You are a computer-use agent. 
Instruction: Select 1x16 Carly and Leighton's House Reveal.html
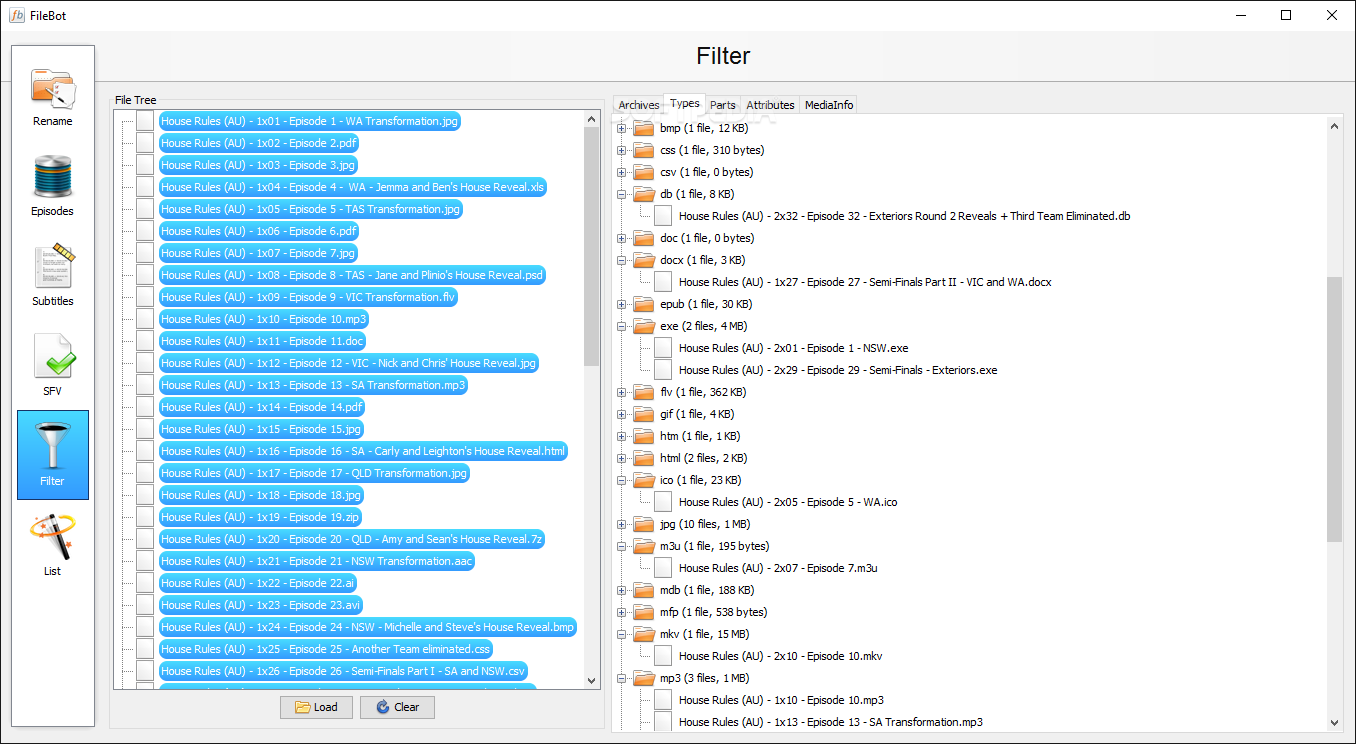364,451
